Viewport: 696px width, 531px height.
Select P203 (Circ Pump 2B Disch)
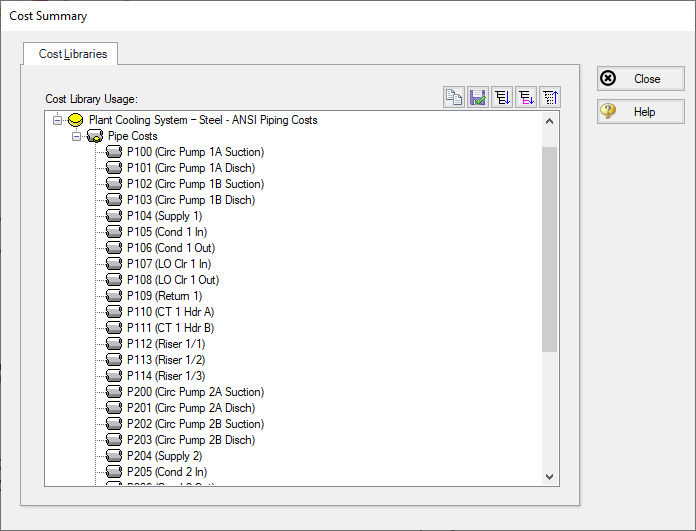191,440
